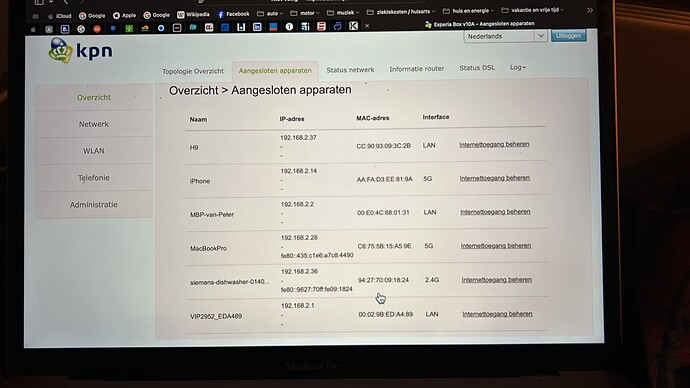Image resolution: width=690 pixels, height=388 pixels.
Task: Open the Informatie router tab
Action: pyautogui.click(x=417, y=69)
